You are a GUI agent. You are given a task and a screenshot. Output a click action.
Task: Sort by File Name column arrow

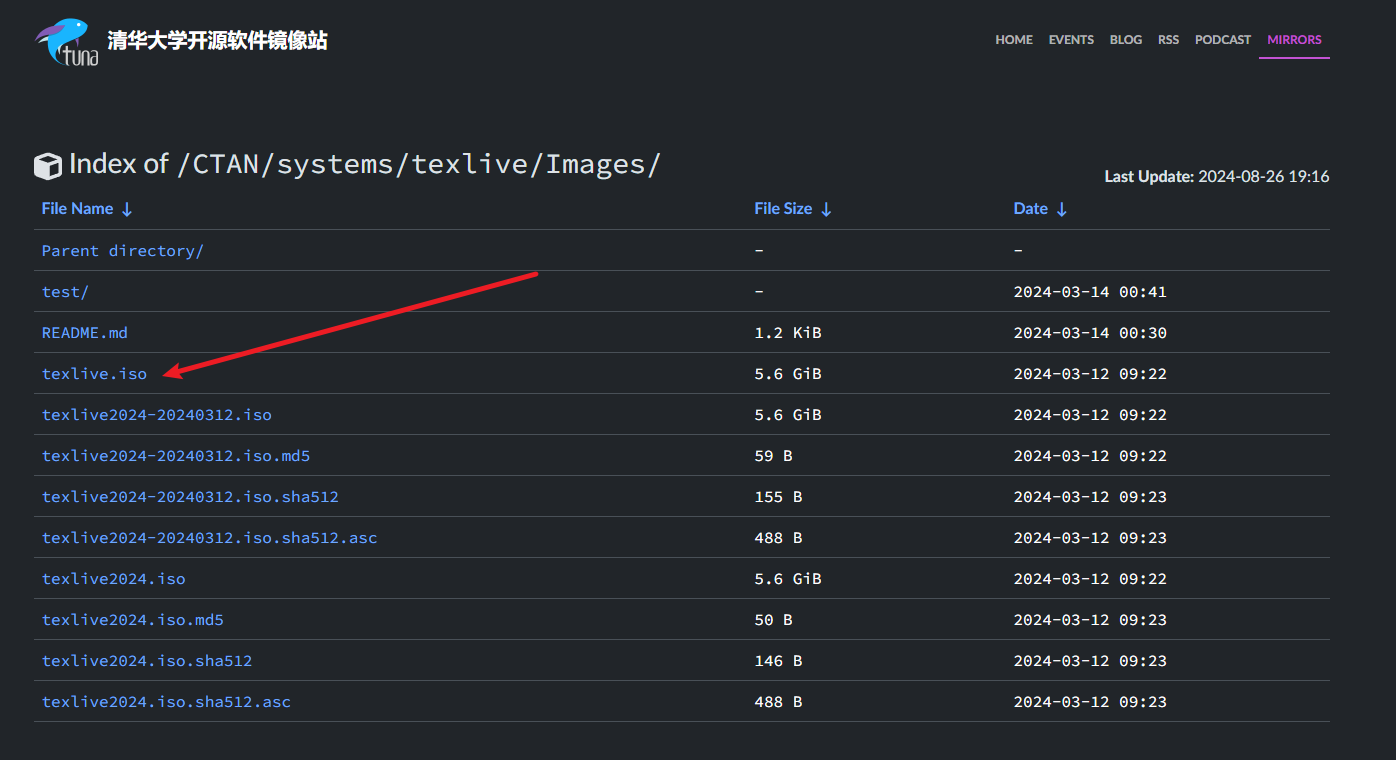coord(127,209)
